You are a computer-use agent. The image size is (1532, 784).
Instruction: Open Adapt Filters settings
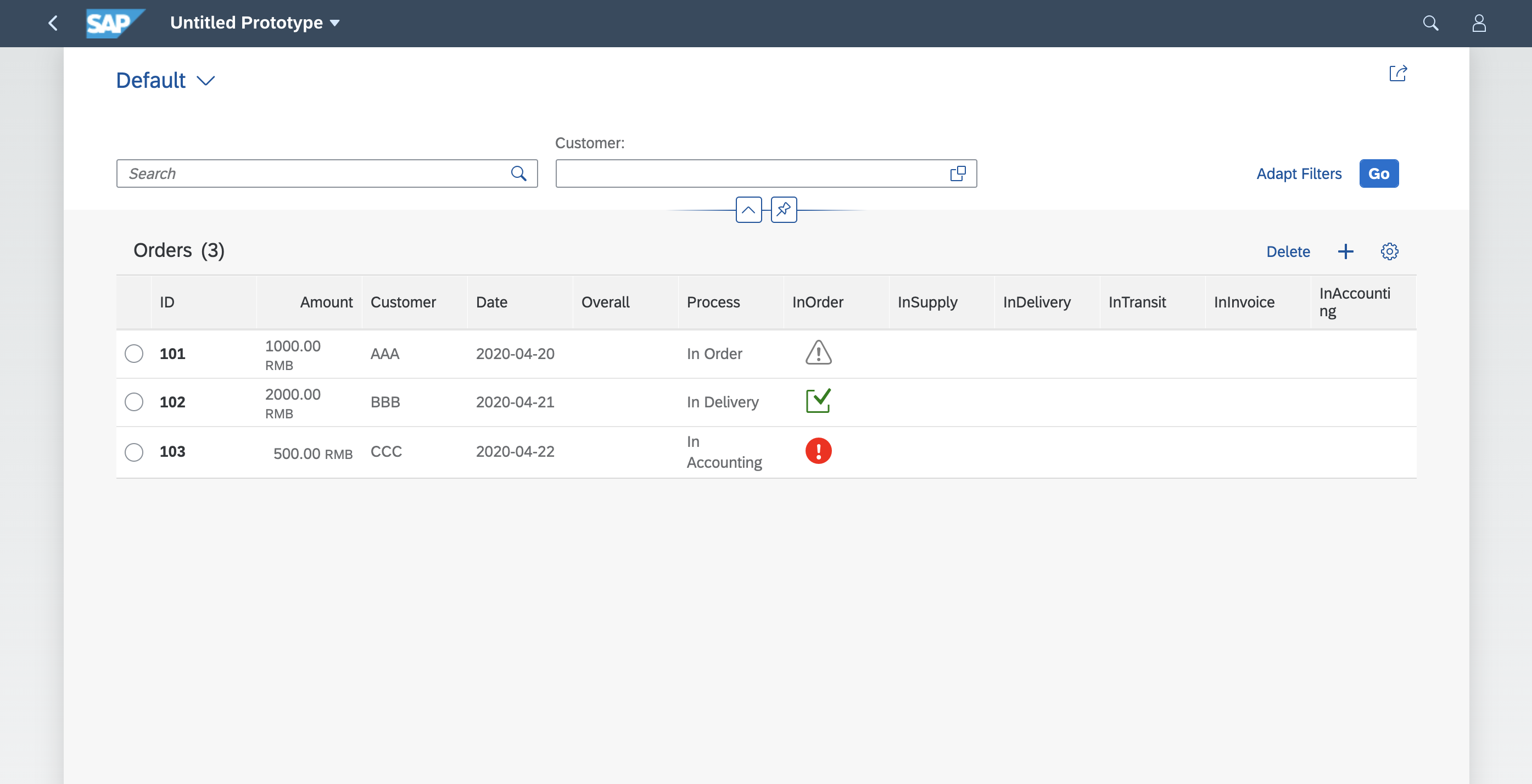coord(1299,173)
